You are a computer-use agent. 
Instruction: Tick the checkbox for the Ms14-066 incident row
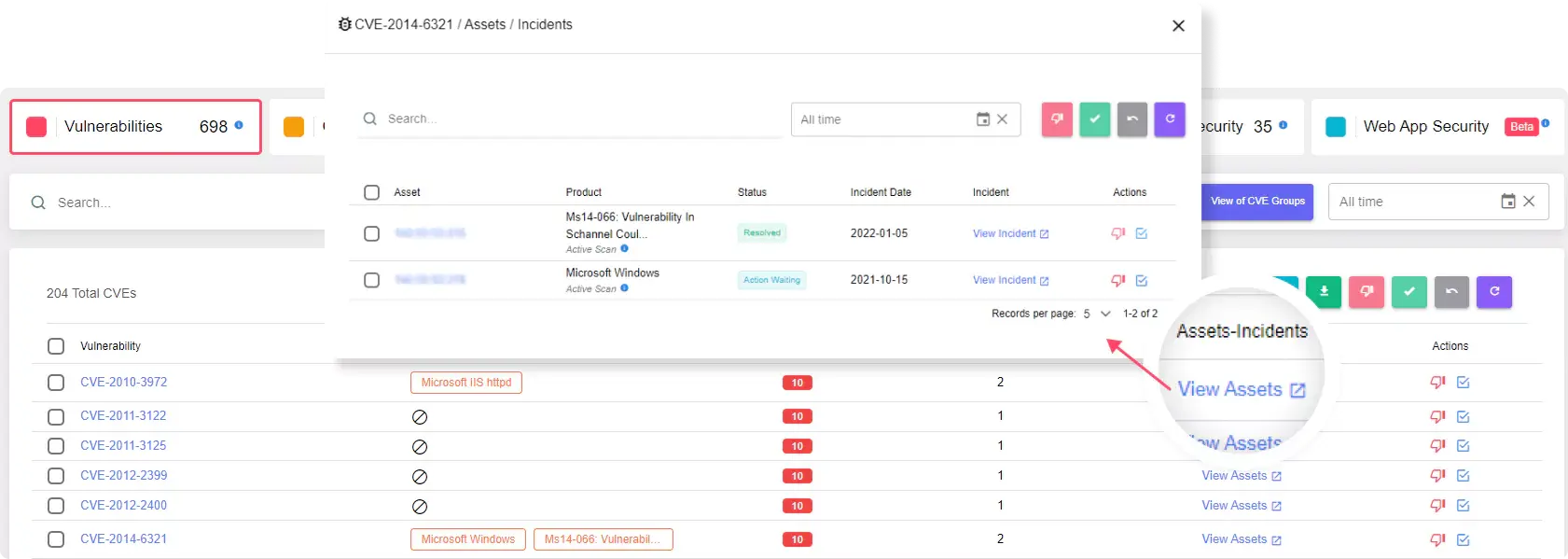click(x=371, y=233)
